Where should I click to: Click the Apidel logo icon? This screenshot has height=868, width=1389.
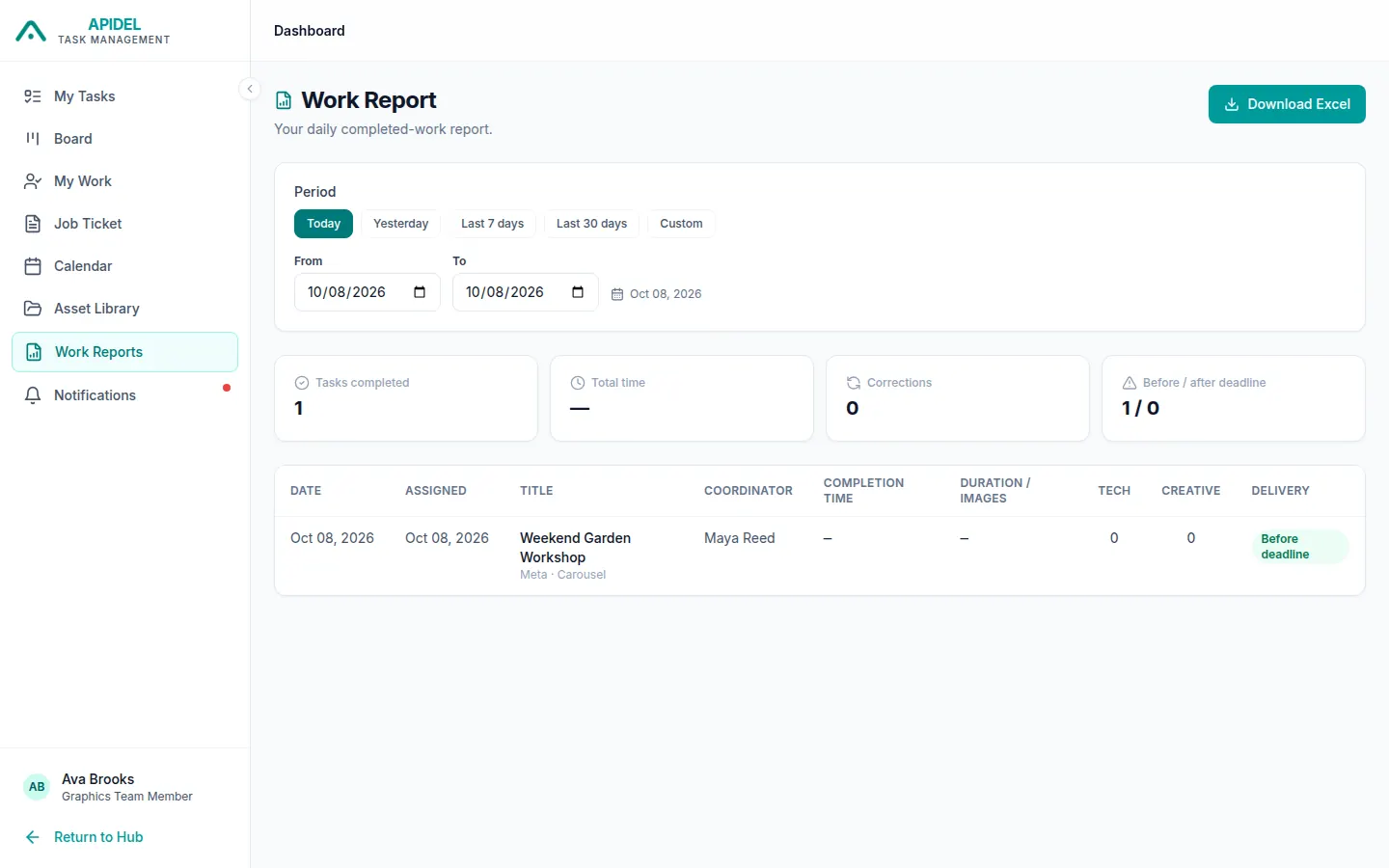[31, 31]
